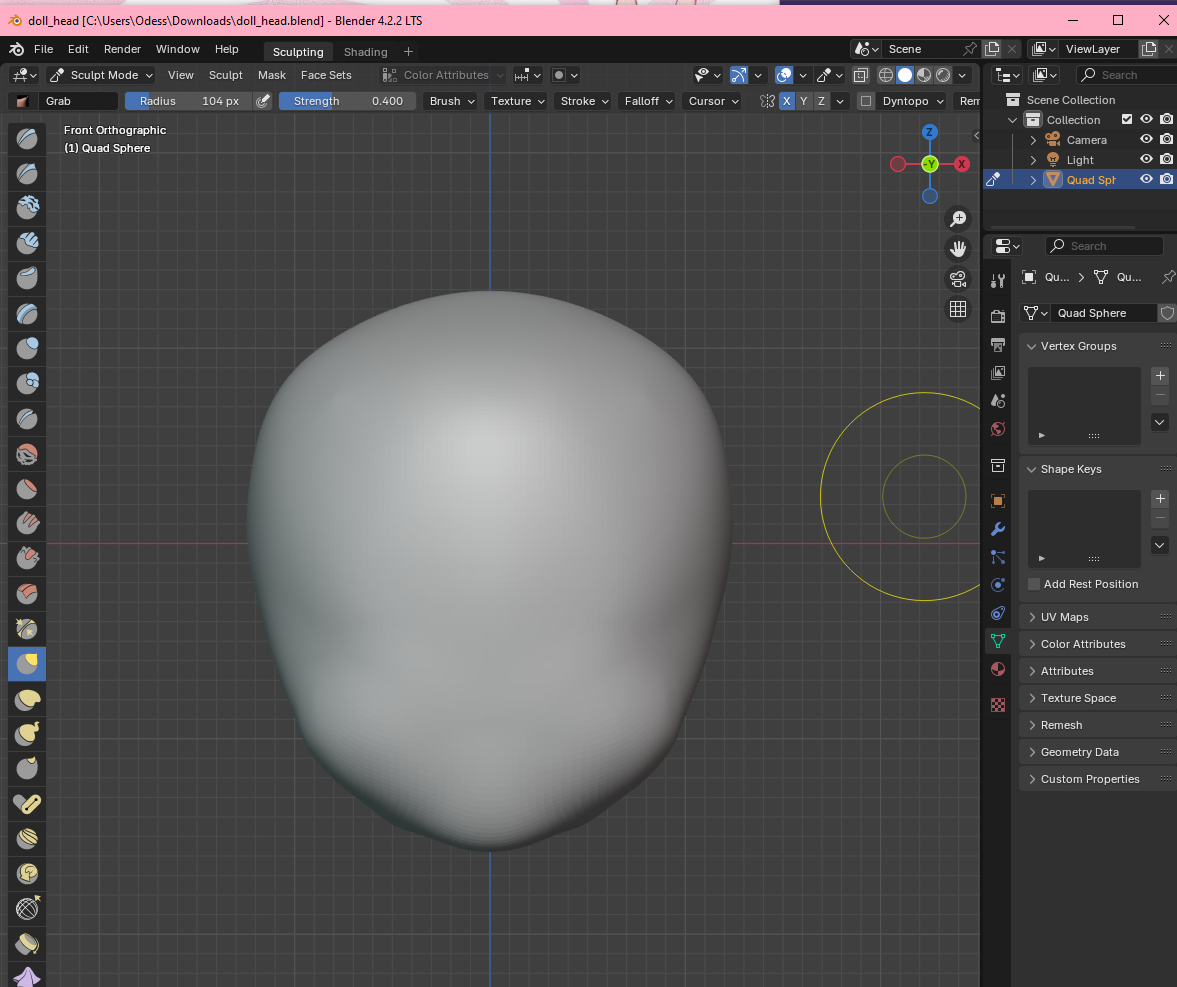Select the pan view hand icon
This screenshot has height=987, width=1177.
click(958, 249)
